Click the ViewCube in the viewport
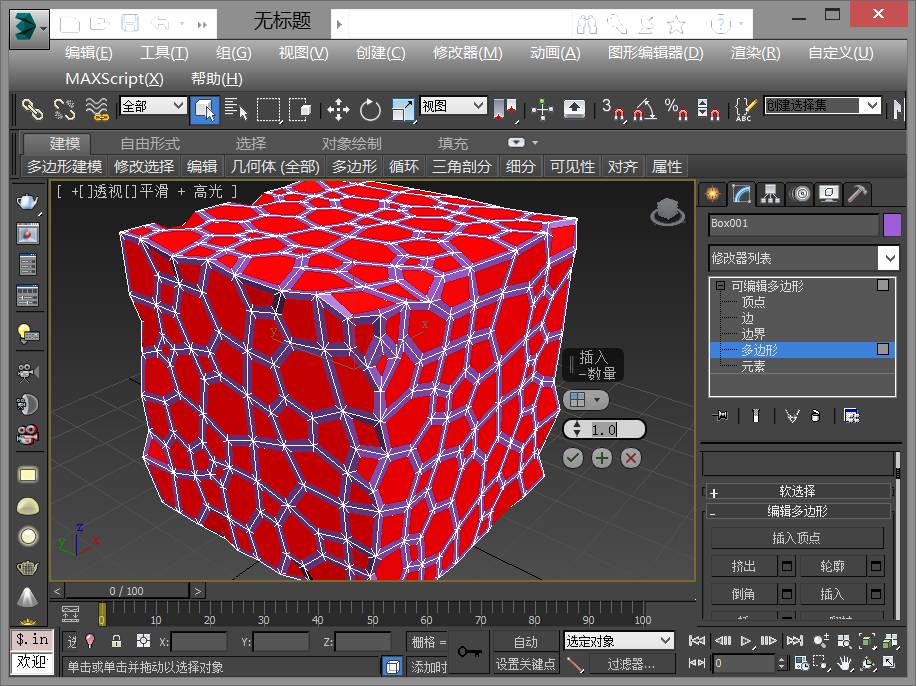The height and width of the screenshot is (686, 916). [x=668, y=212]
